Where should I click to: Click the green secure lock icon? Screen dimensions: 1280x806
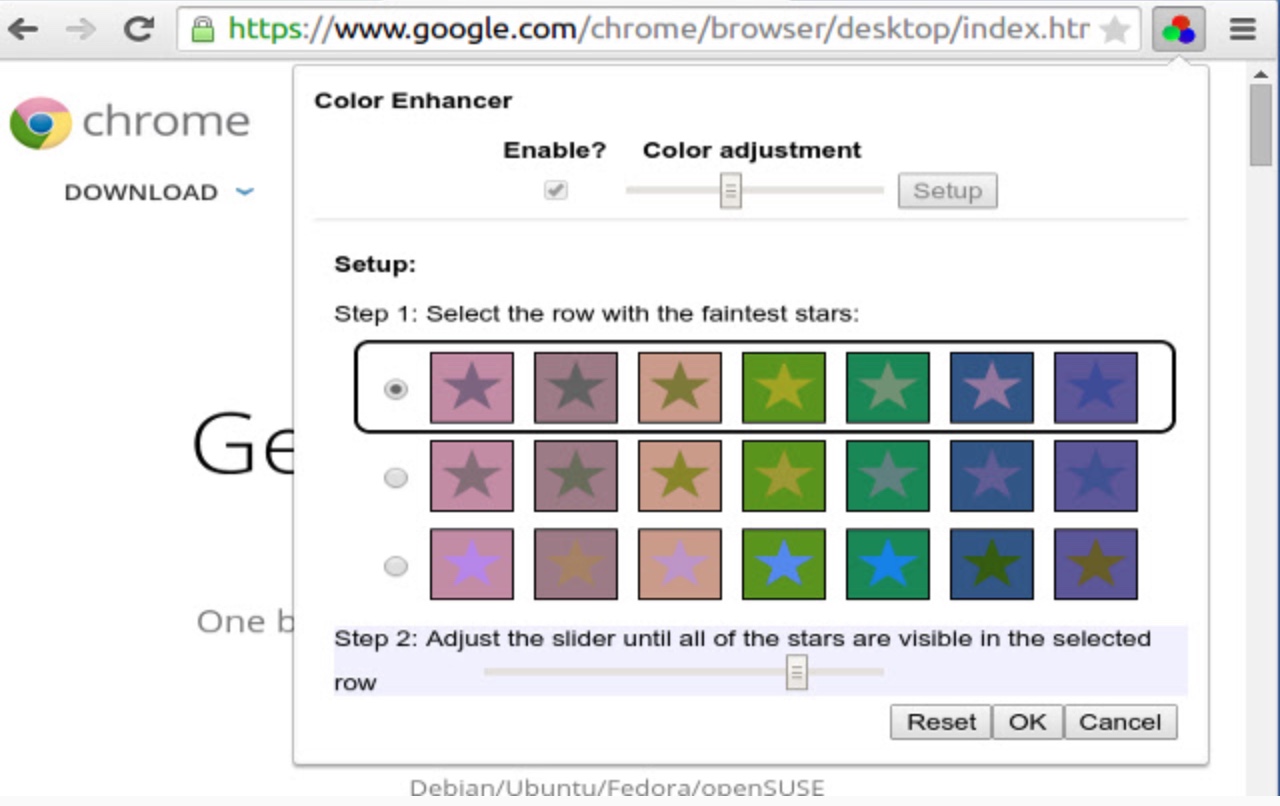tap(203, 30)
